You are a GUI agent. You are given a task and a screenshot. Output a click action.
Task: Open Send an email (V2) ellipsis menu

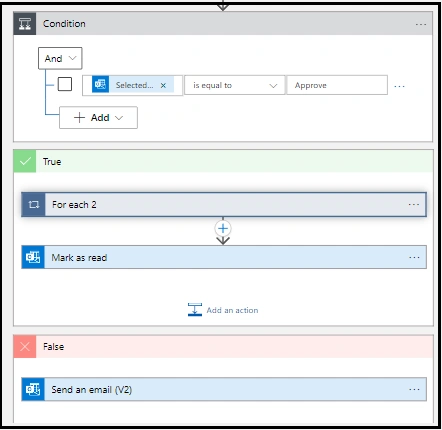(414, 389)
